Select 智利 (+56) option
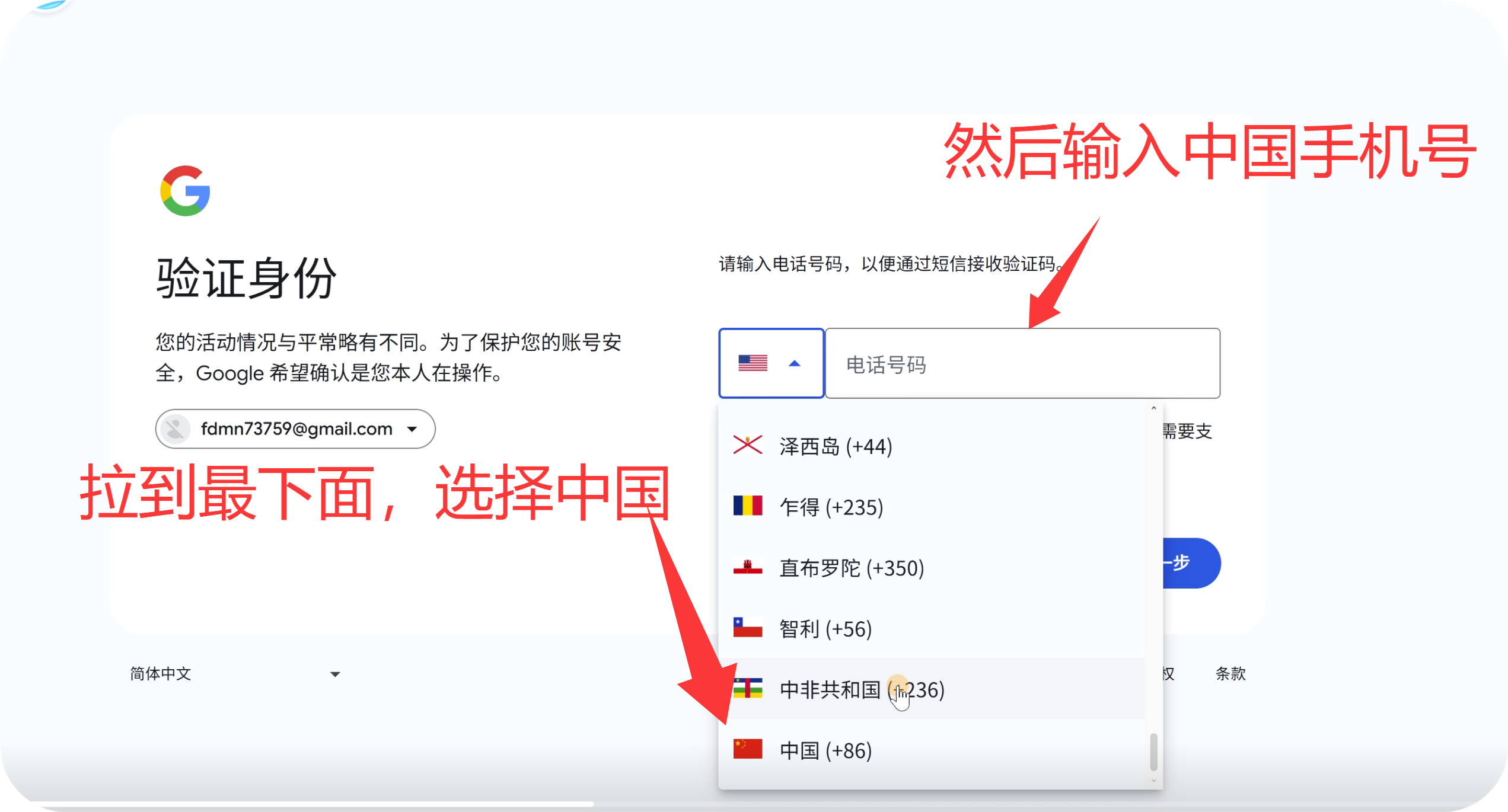Screen dimensions: 1508x812 824,628
